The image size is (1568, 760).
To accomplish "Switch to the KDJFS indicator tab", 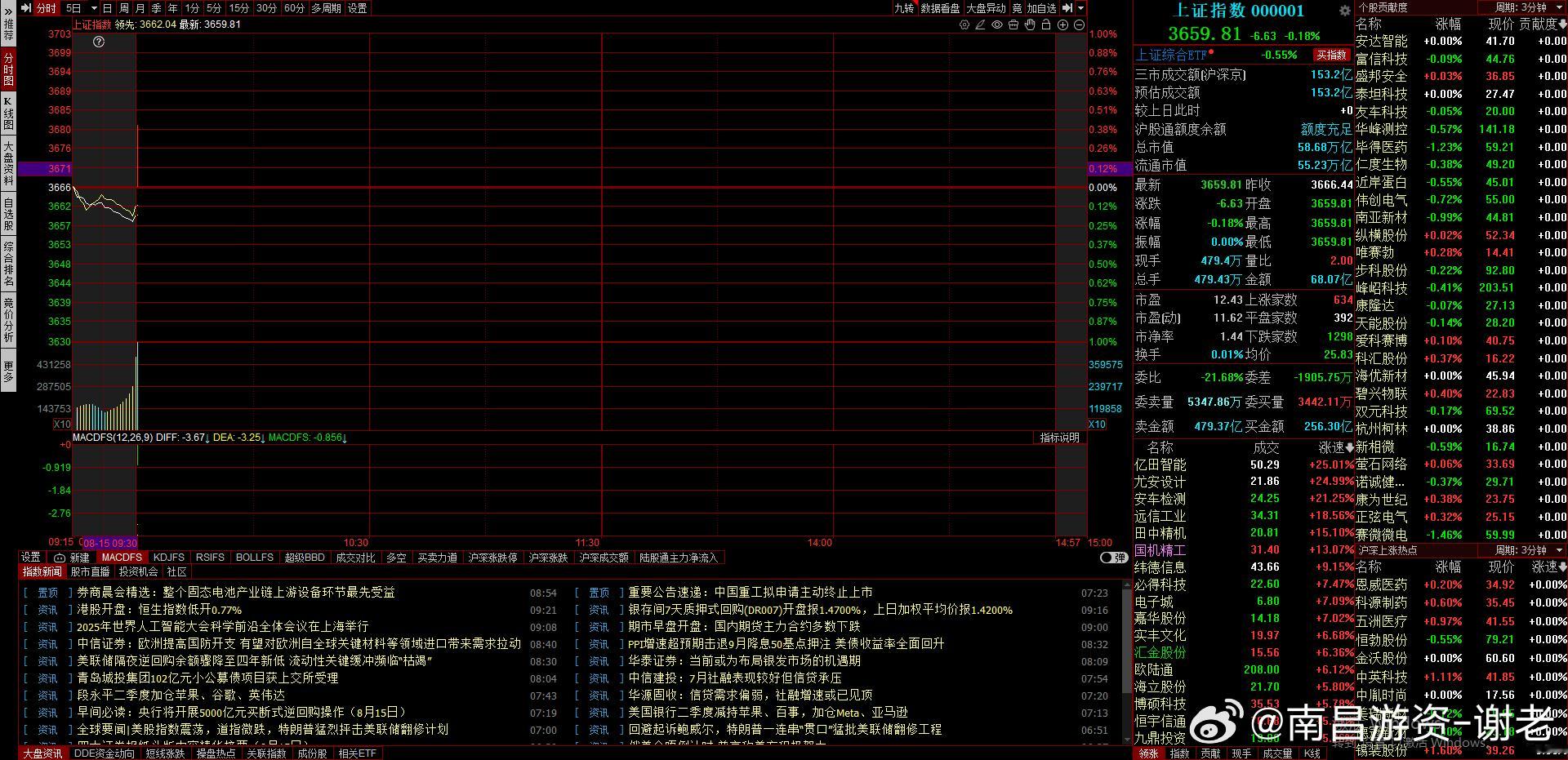I will [169, 558].
